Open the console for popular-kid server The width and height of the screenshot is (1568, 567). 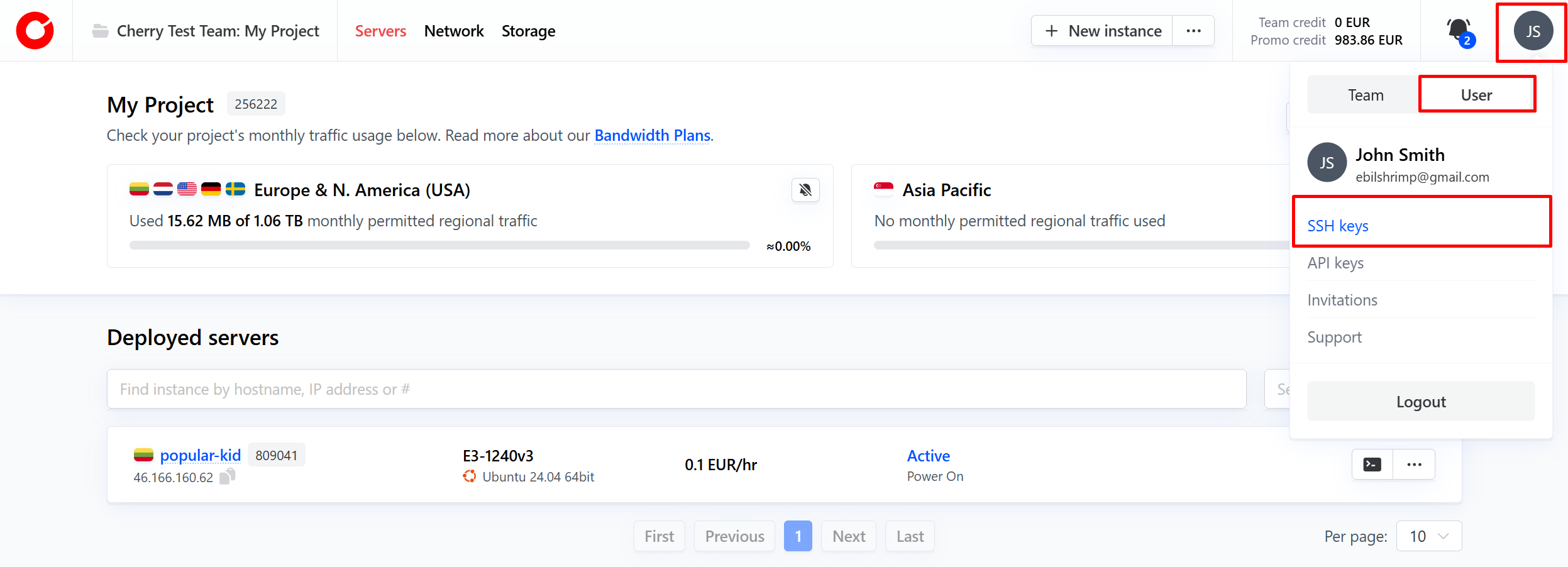[1372, 465]
